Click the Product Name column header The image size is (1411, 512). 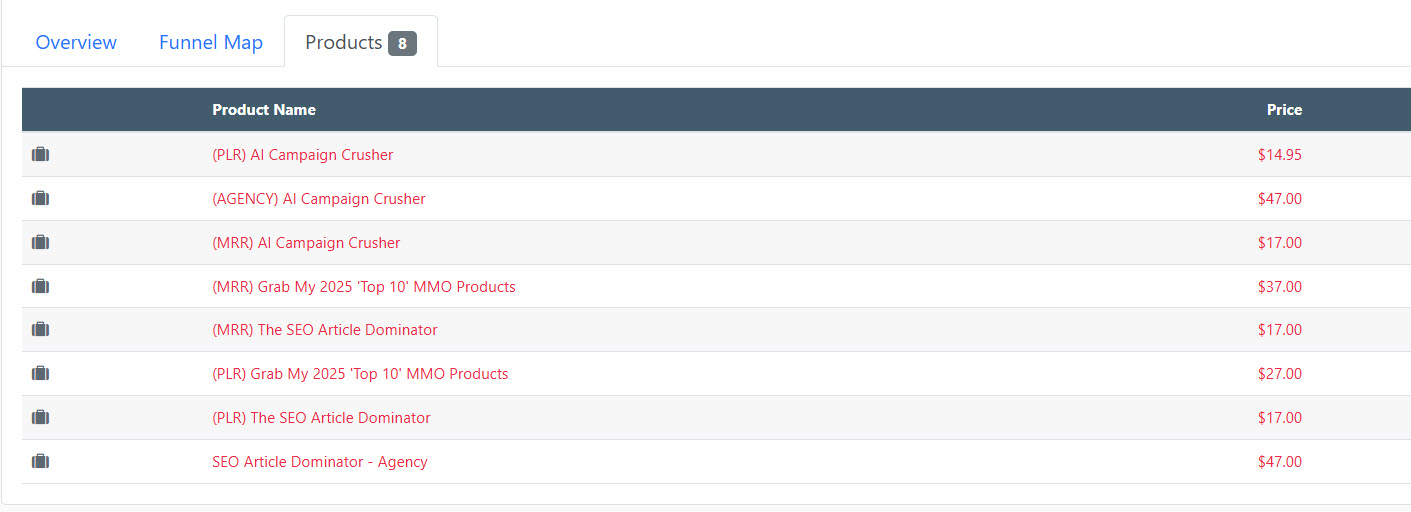coord(264,110)
